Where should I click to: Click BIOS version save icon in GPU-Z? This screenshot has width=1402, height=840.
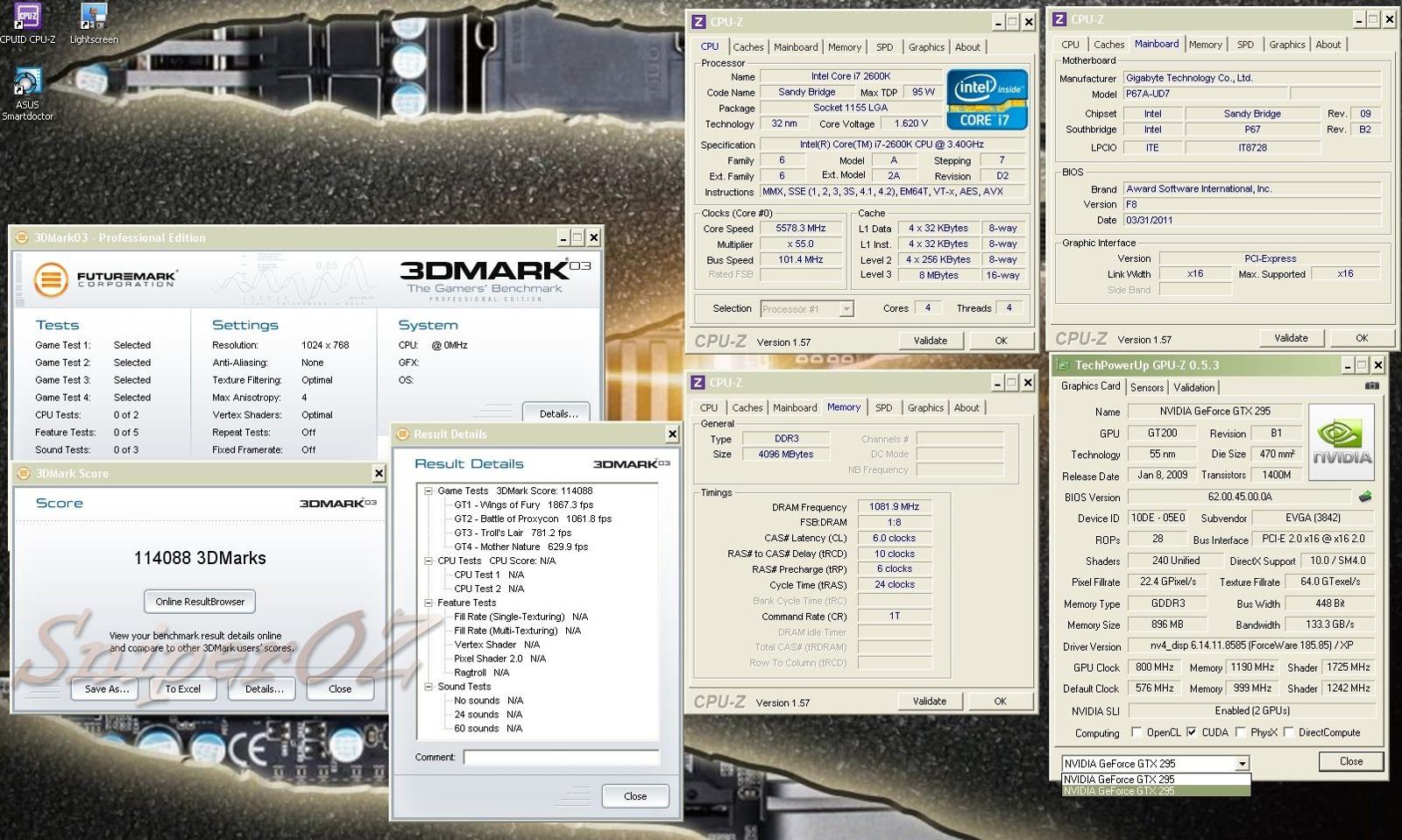tap(1365, 497)
